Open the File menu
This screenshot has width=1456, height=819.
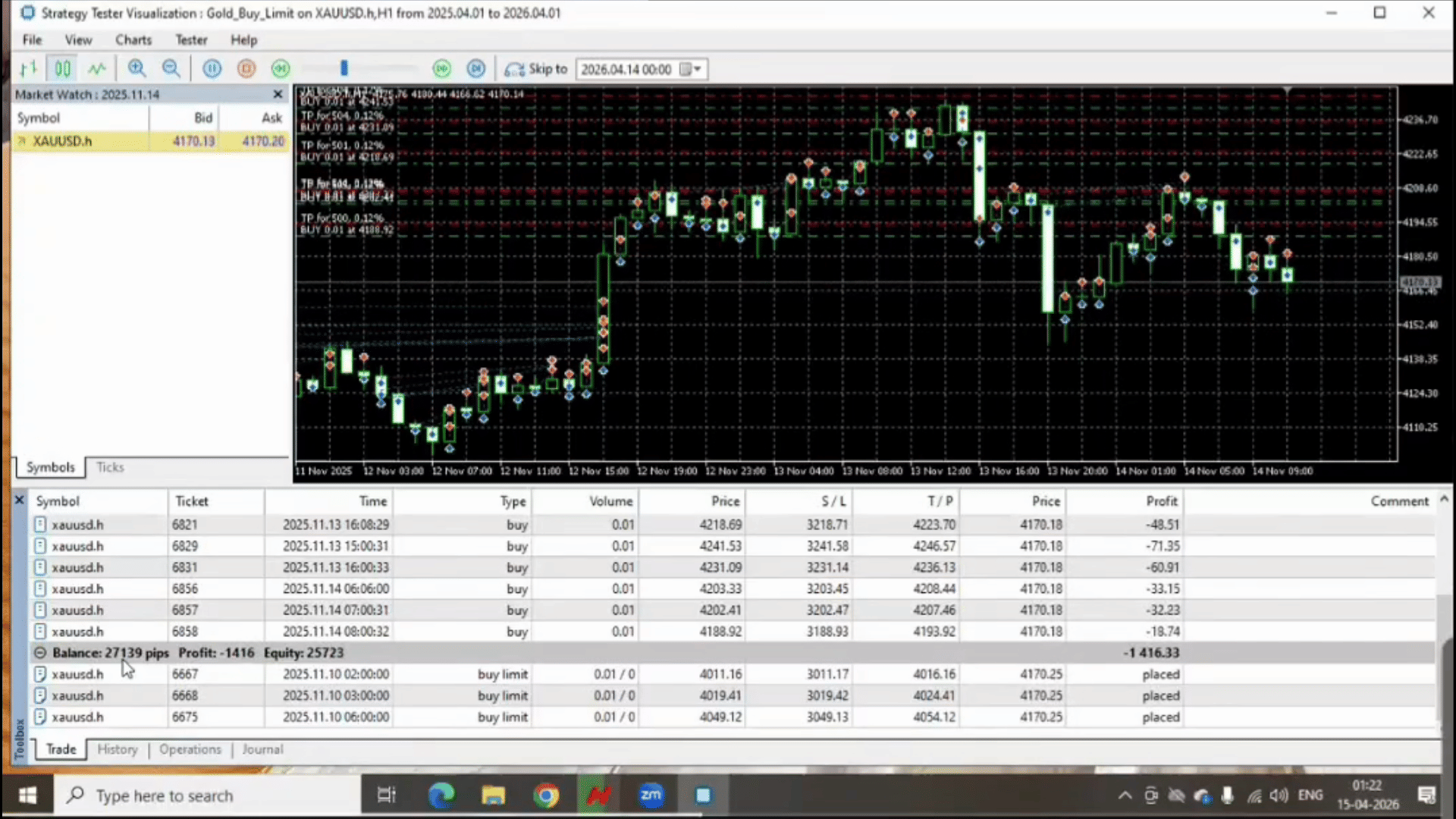click(x=32, y=39)
